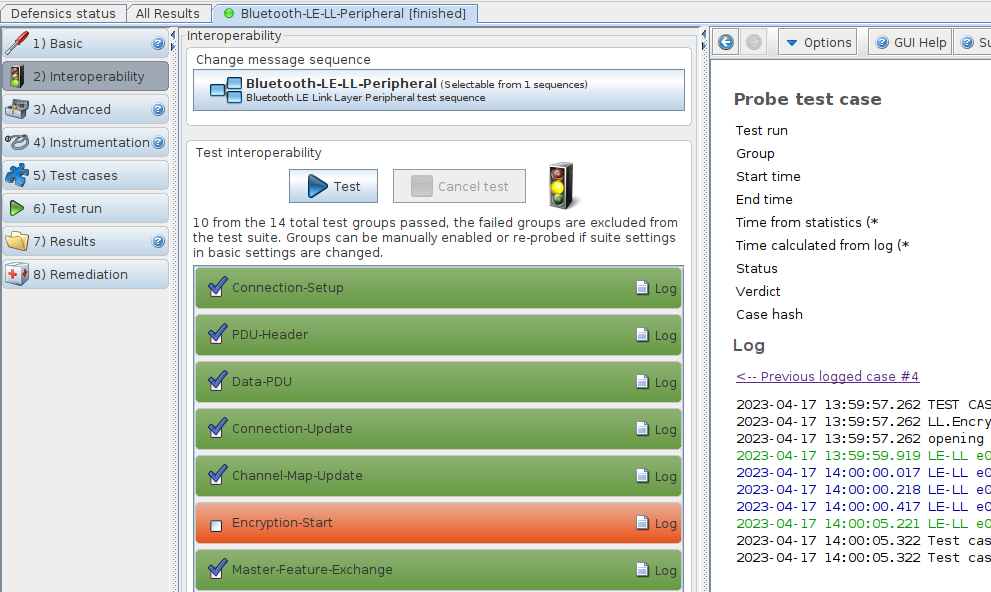991x592 pixels.
Task: Click the back arrow navigation icon
Action: pyautogui.click(x=726, y=42)
